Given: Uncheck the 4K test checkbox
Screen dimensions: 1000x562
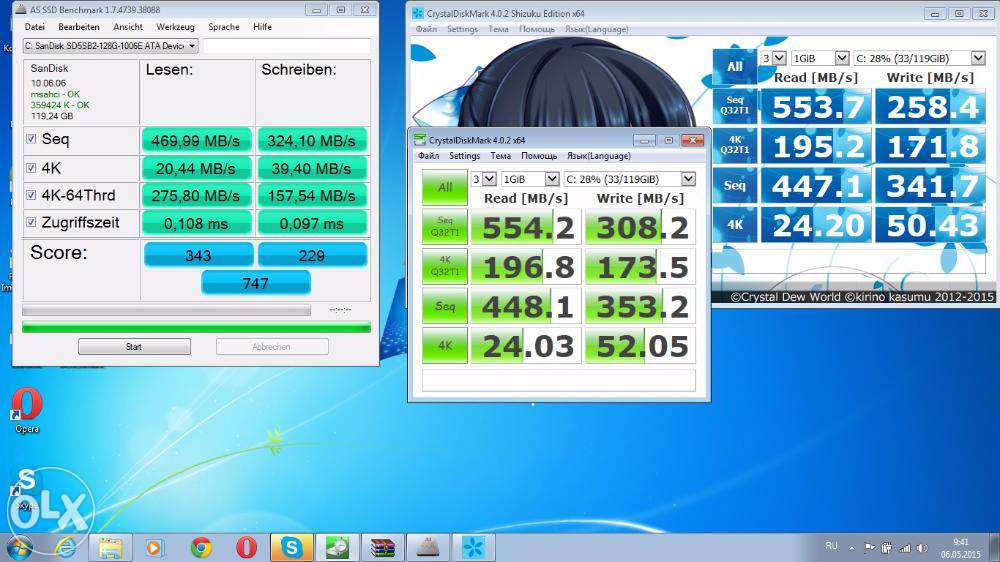Looking at the screenshot, I should pos(31,168).
